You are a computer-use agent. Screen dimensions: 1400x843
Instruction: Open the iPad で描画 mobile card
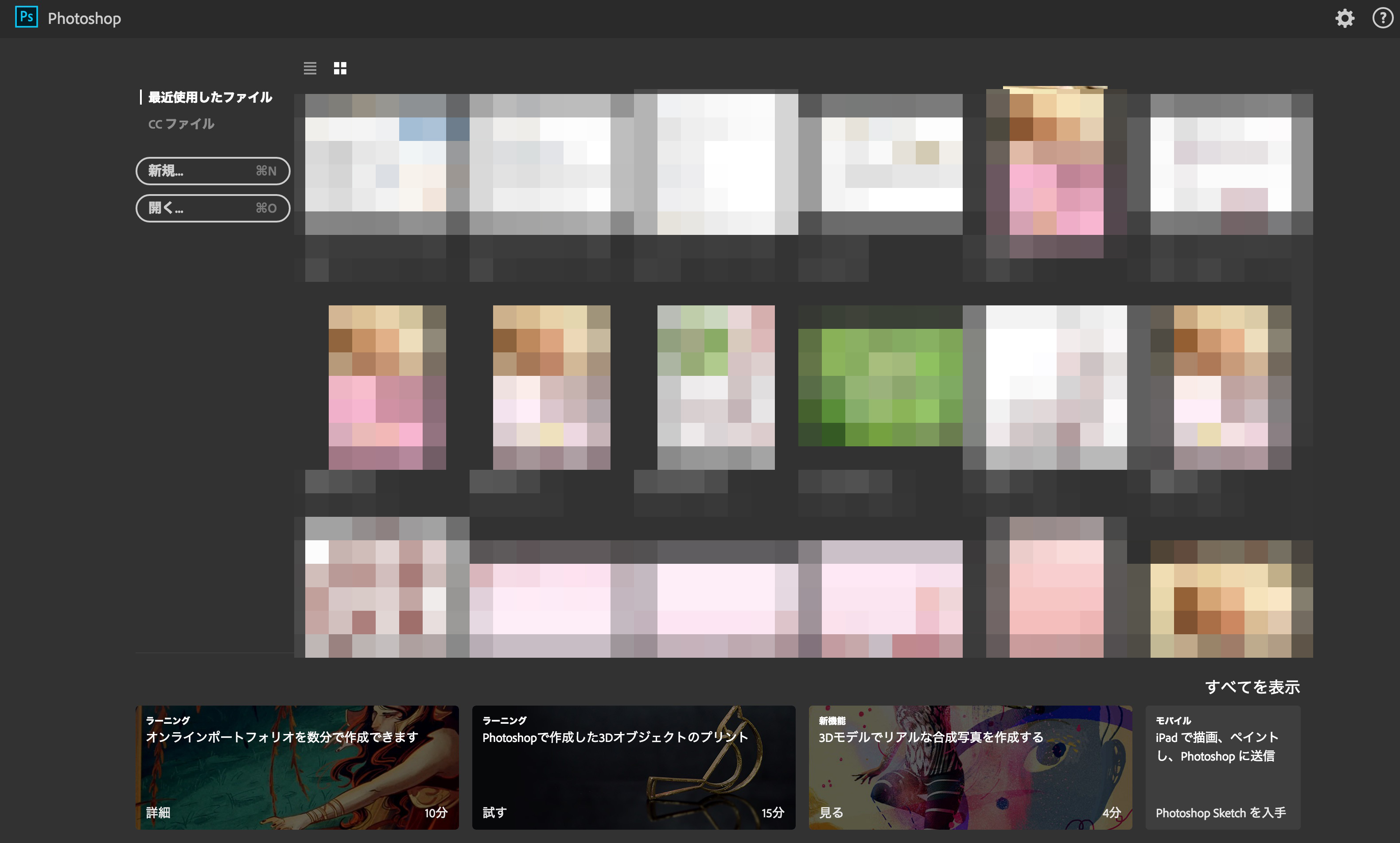point(1223,768)
